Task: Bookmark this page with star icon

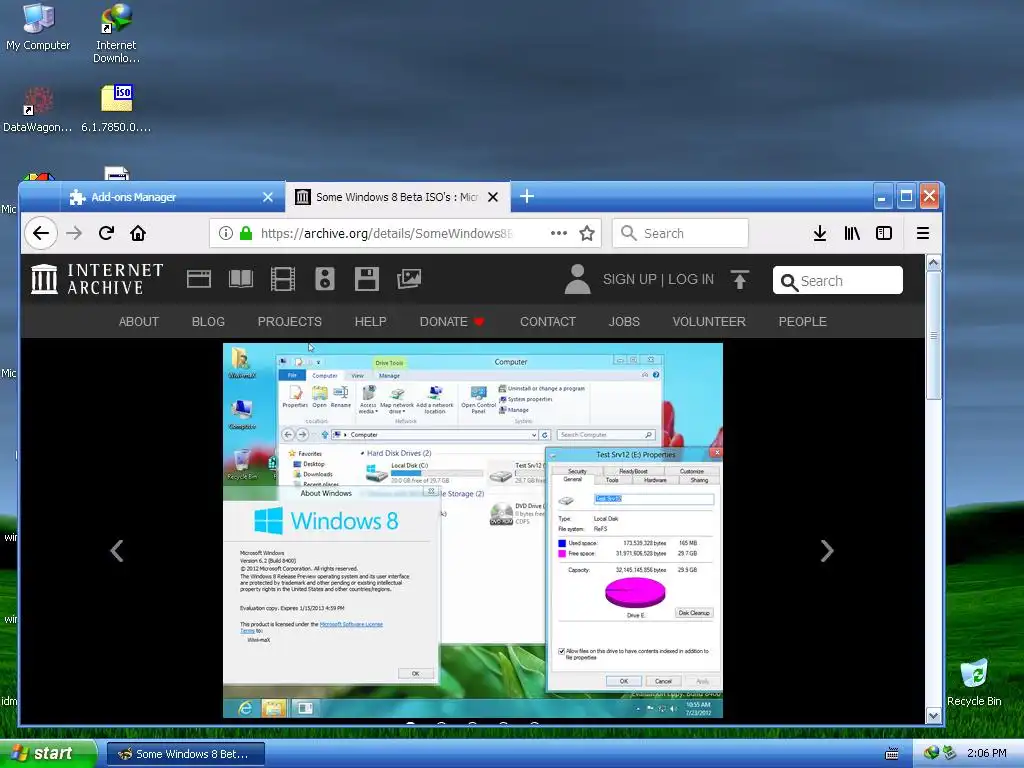Action: point(587,233)
